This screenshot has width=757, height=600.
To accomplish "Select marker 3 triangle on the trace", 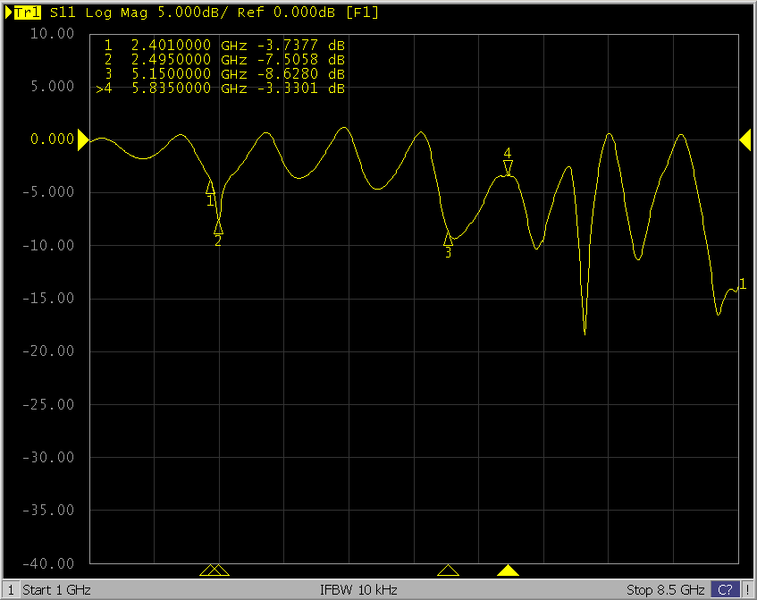I will click(x=448, y=239).
